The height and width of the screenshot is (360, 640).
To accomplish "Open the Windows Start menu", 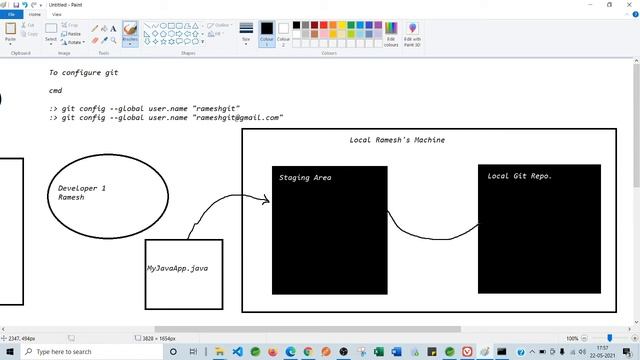I will [x=9, y=351].
